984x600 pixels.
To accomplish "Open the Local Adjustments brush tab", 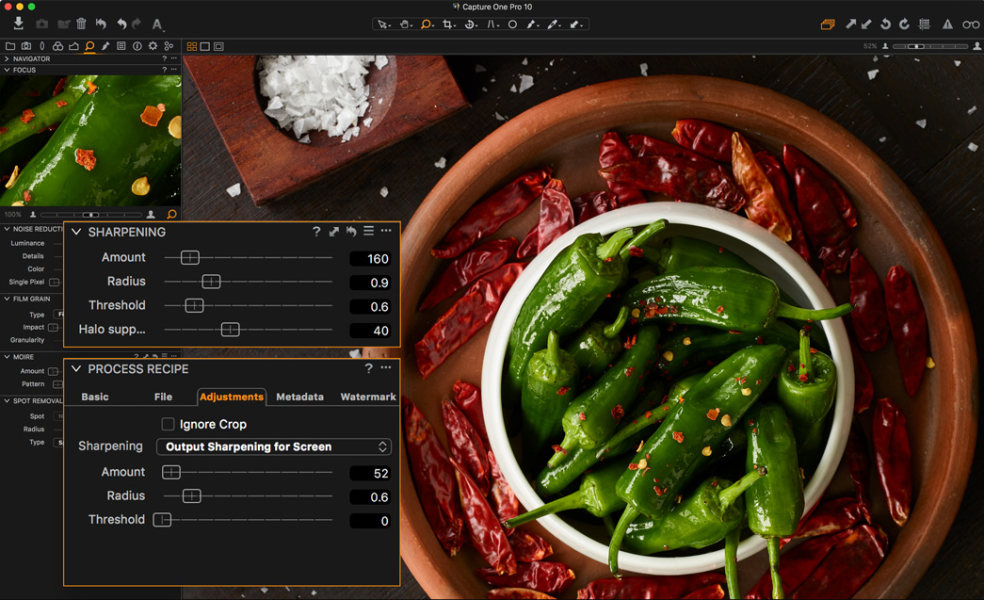I will coord(105,46).
